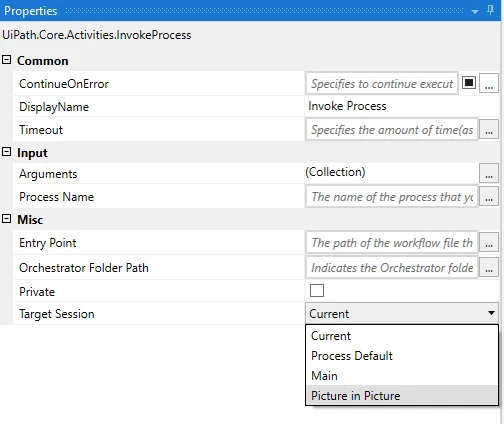Viewport: 504px width, 424px height.
Task: Click the (Collection) value text
Action: pos(335,172)
